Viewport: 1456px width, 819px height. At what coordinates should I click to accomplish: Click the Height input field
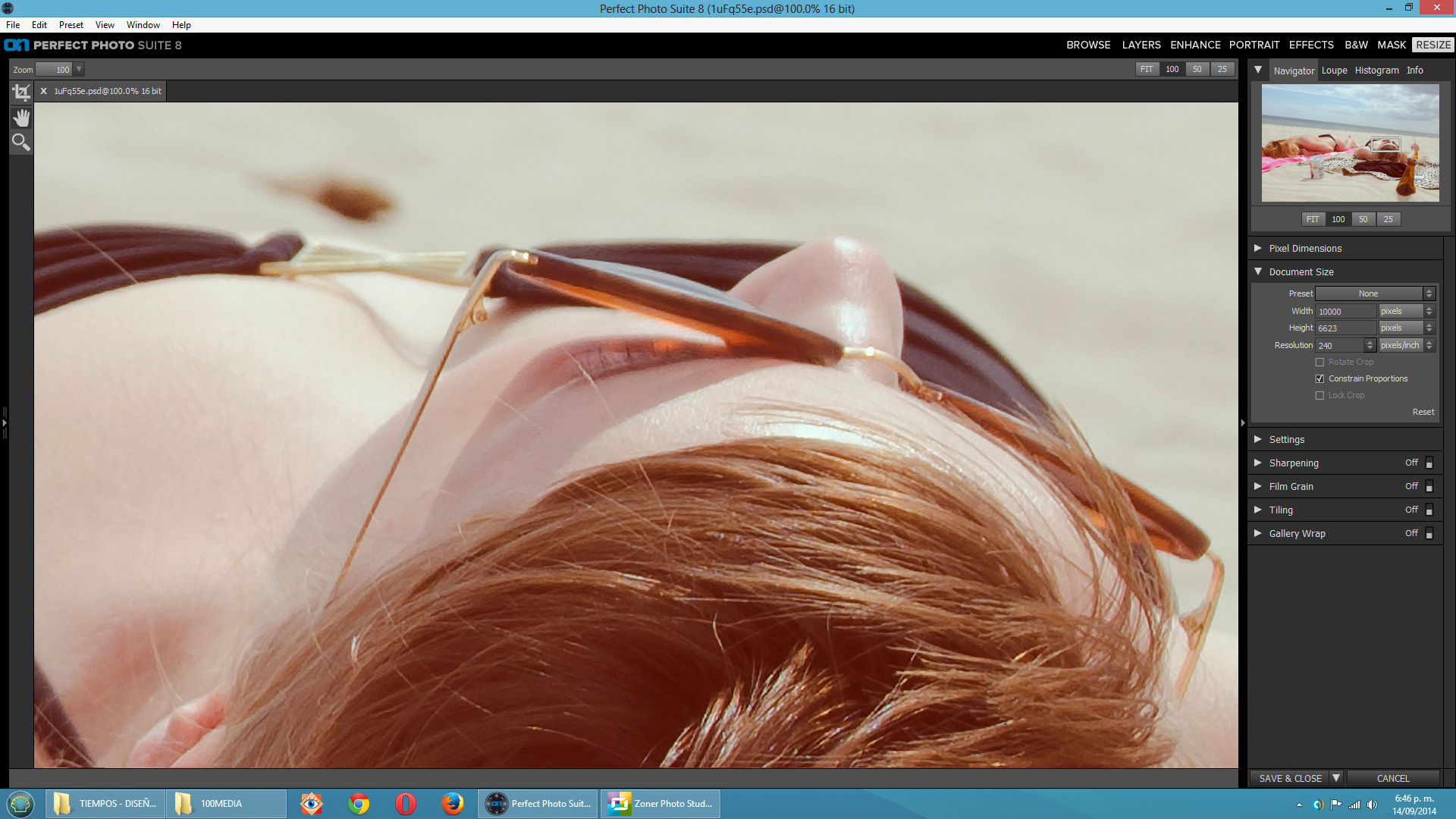point(1345,328)
